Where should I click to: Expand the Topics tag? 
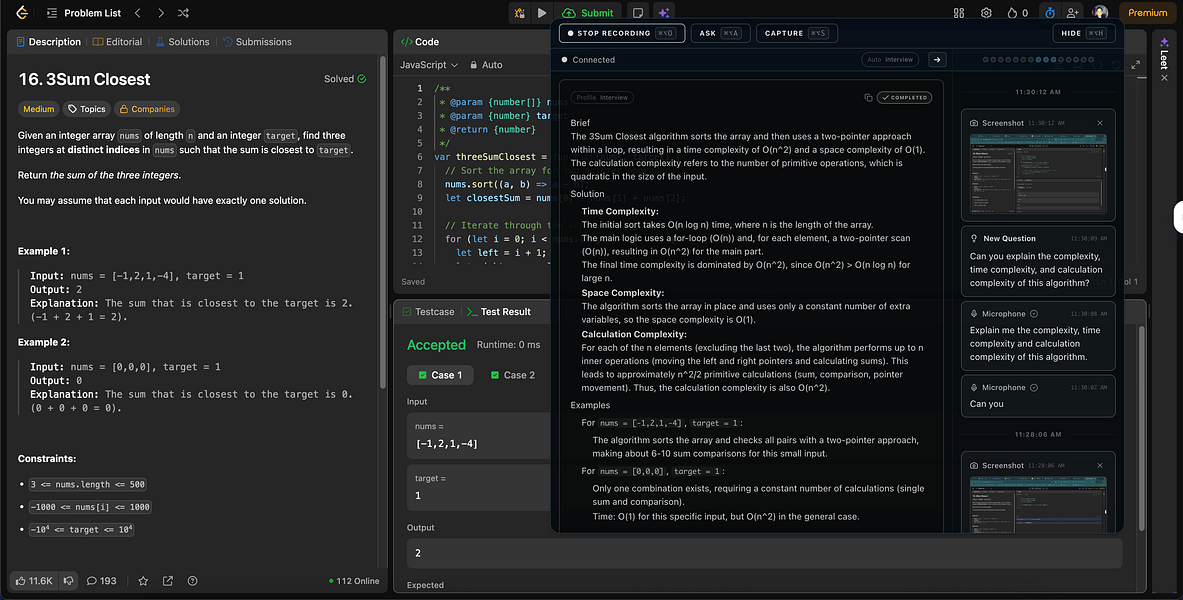point(87,109)
